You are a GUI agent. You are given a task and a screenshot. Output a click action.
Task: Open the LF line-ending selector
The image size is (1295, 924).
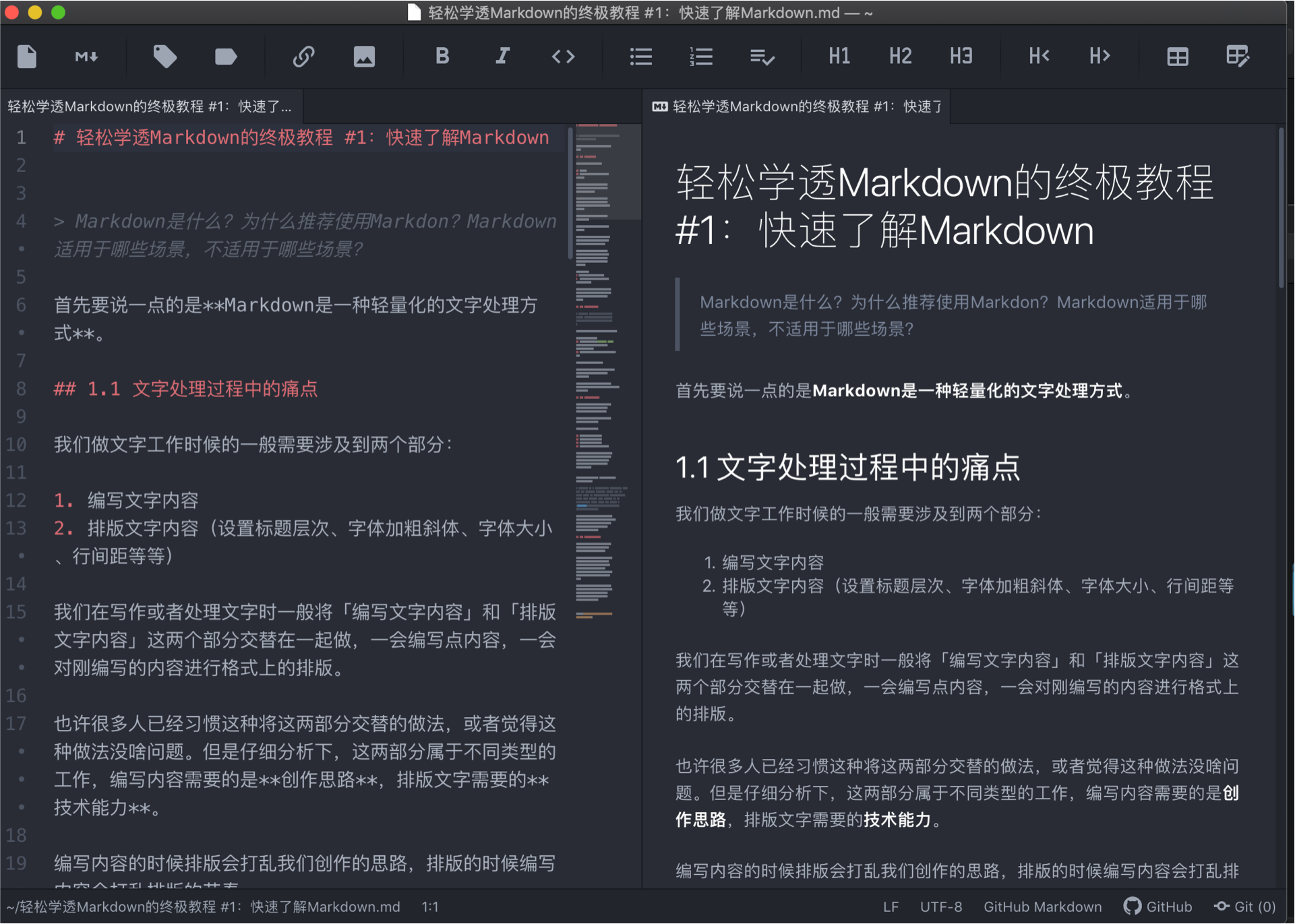point(891,906)
